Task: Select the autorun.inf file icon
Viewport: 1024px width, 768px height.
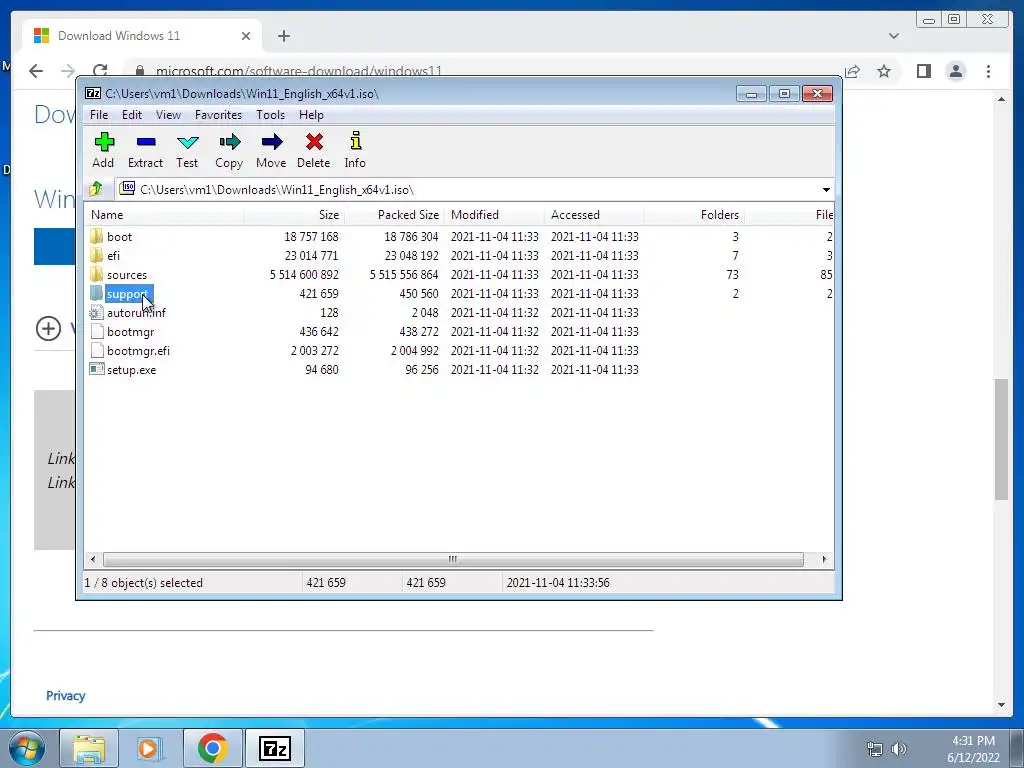Action: tap(97, 313)
